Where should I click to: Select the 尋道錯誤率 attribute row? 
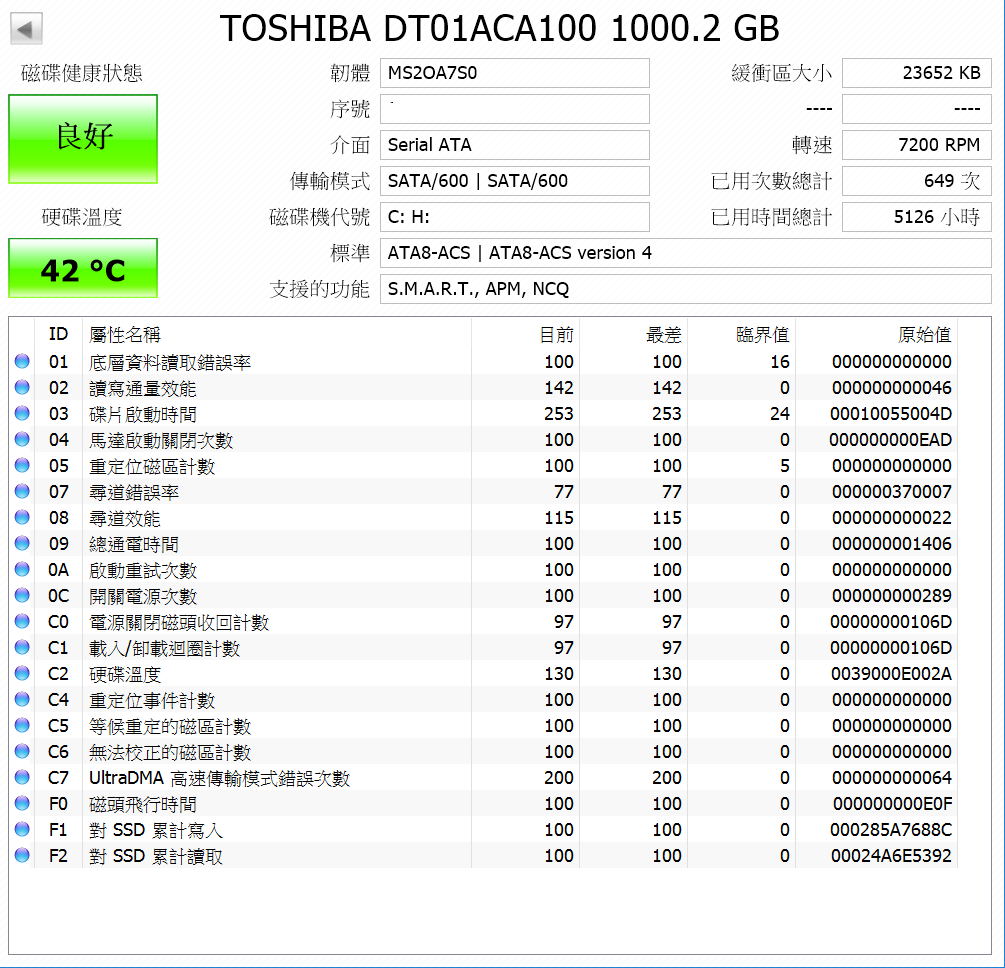click(484, 491)
